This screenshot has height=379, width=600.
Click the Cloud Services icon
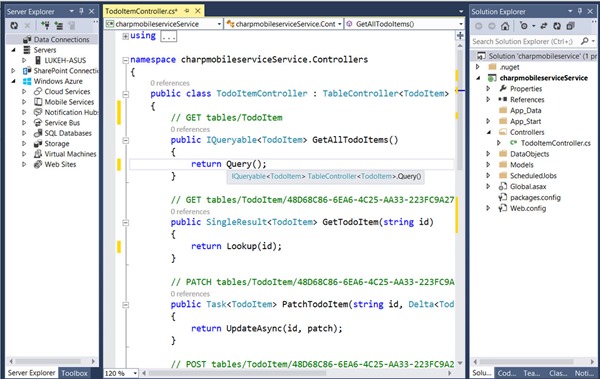pos(38,91)
